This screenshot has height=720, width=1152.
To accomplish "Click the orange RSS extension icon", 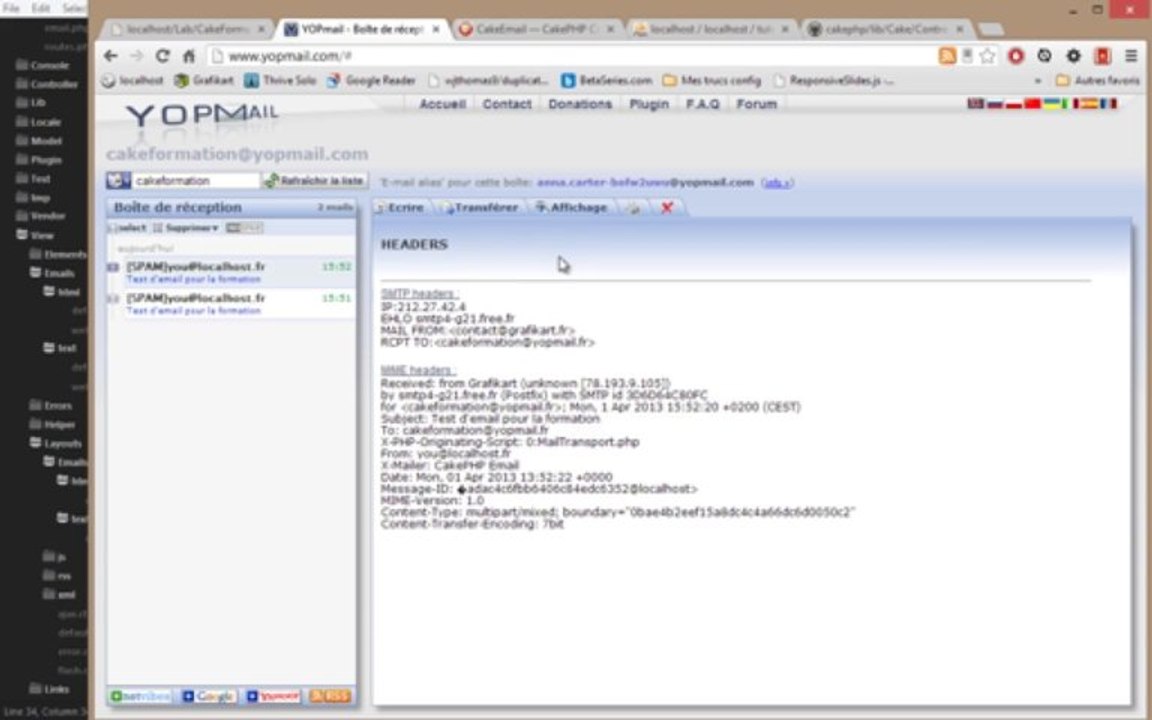I will 948,56.
